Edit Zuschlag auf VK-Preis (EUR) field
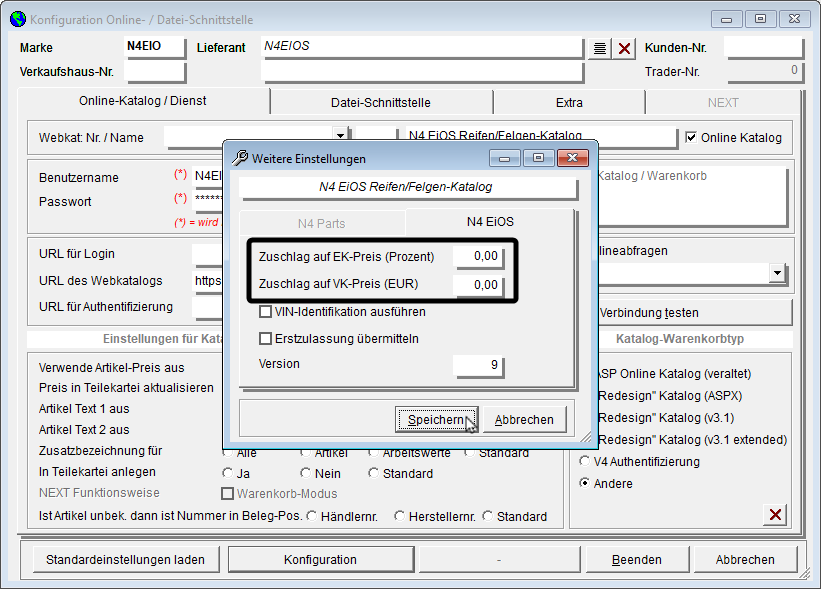821x589 pixels. click(479, 285)
